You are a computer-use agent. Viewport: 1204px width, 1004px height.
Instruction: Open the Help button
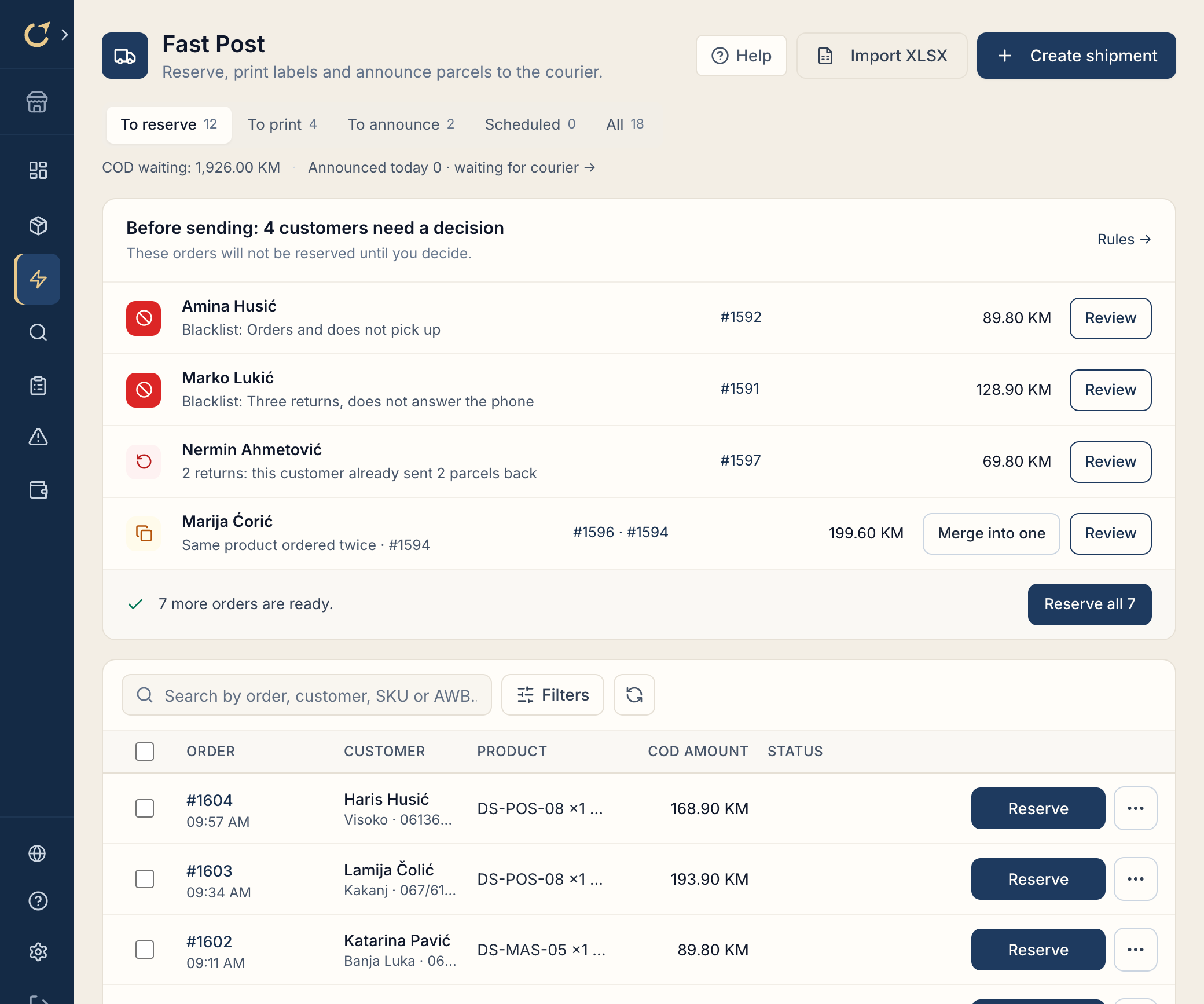[742, 56]
